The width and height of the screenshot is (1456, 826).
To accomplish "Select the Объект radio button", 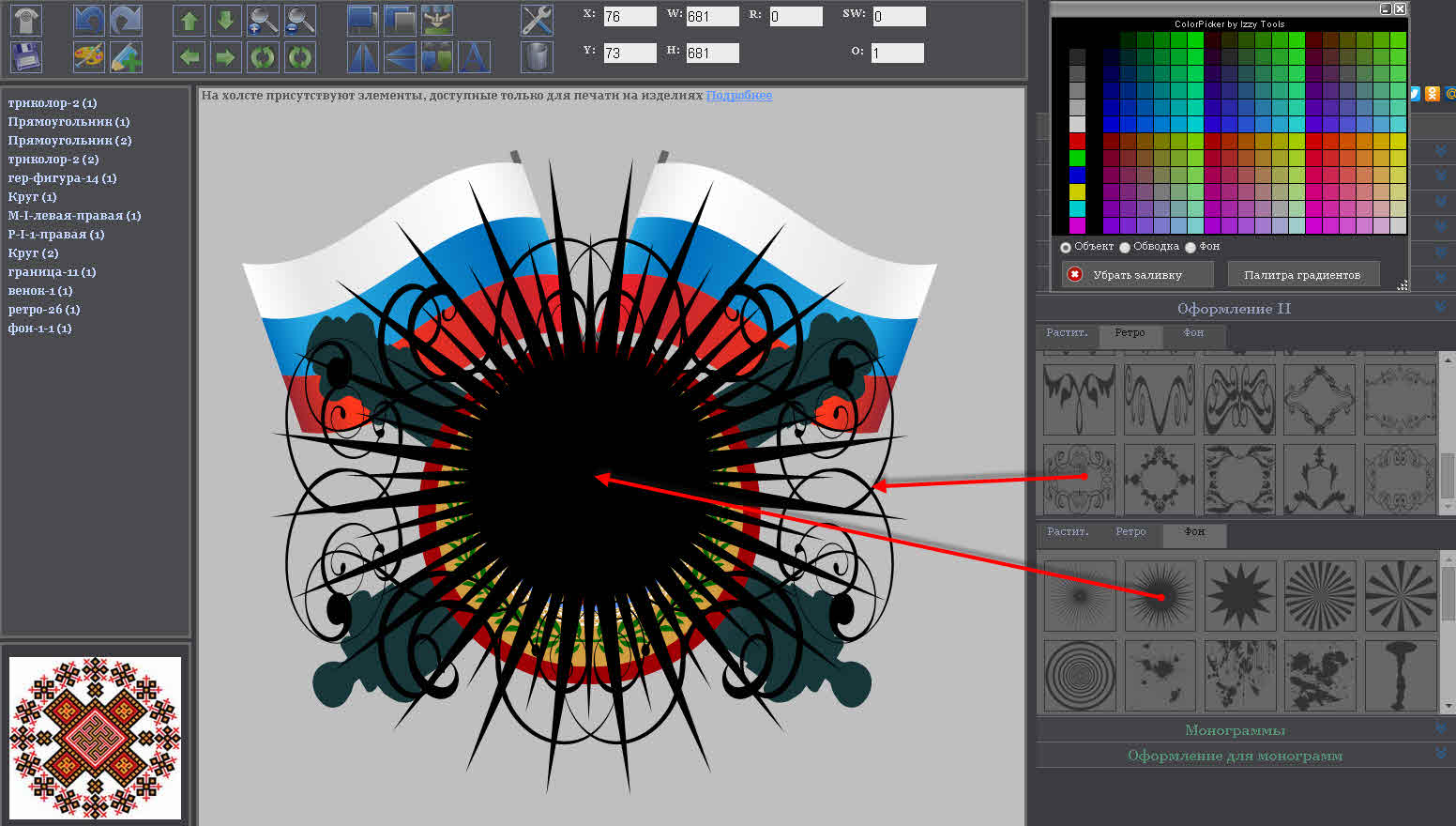I will [x=1066, y=248].
